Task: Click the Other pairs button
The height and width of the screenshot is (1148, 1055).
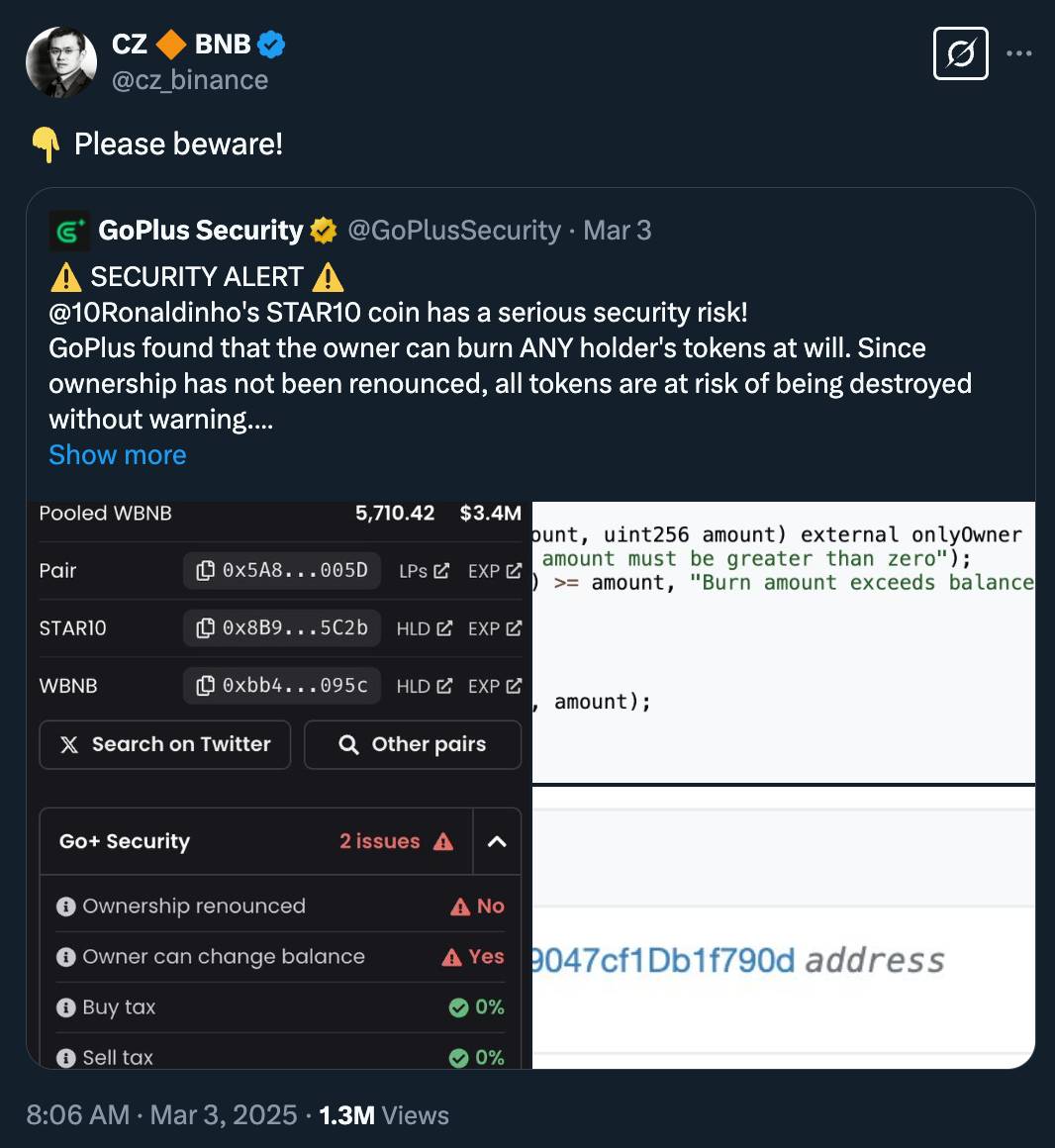Action: coord(413,744)
